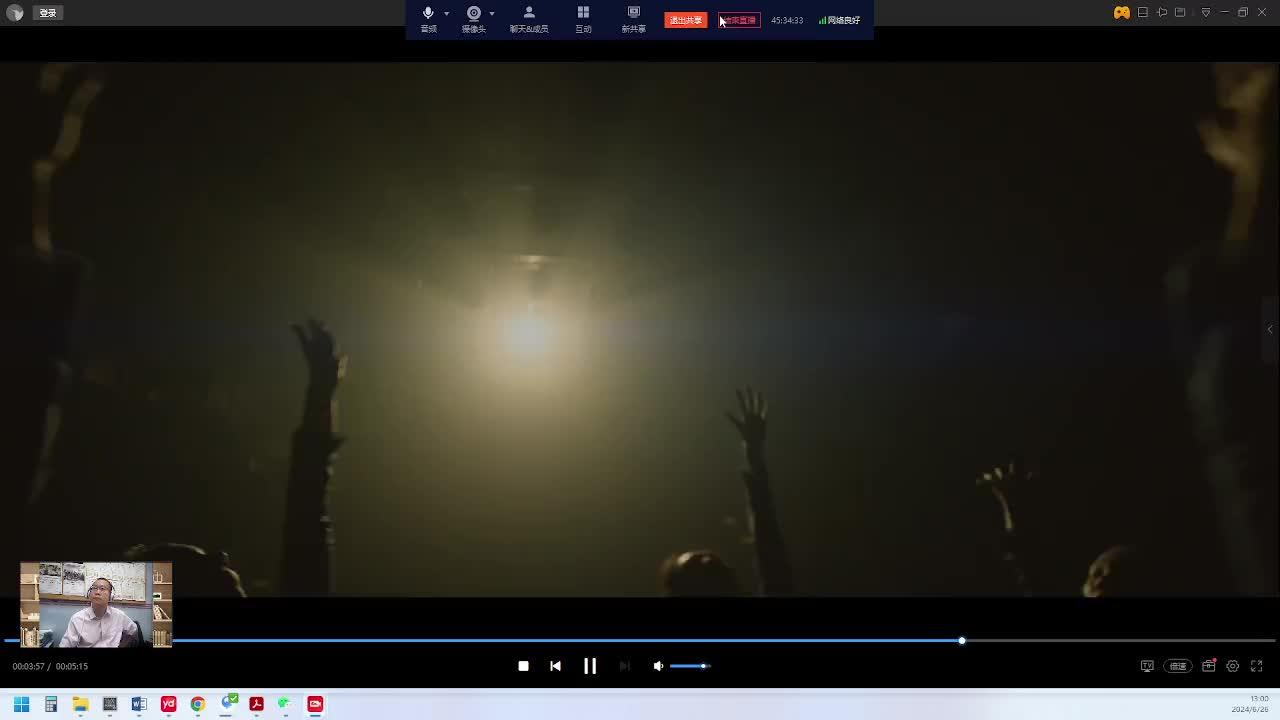Image resolution: width=1280 pixels, height=720 pixels.
Task: Open the toolbox icon with red dot
Action: (1209, 666)
